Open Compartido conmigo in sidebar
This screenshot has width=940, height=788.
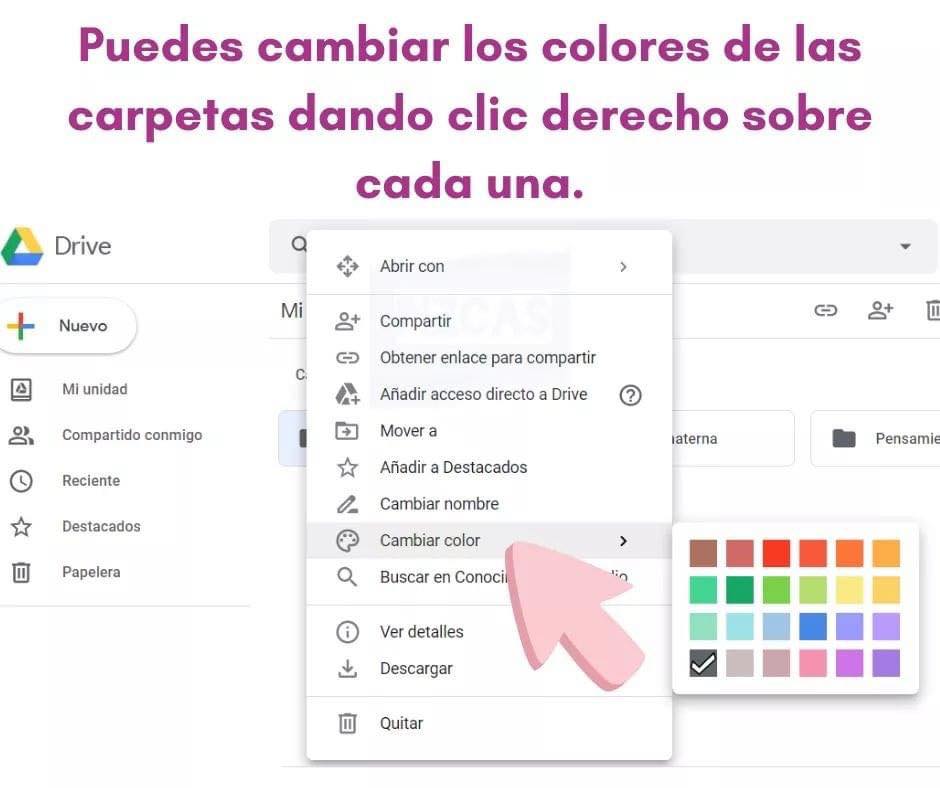pos(131,435)
